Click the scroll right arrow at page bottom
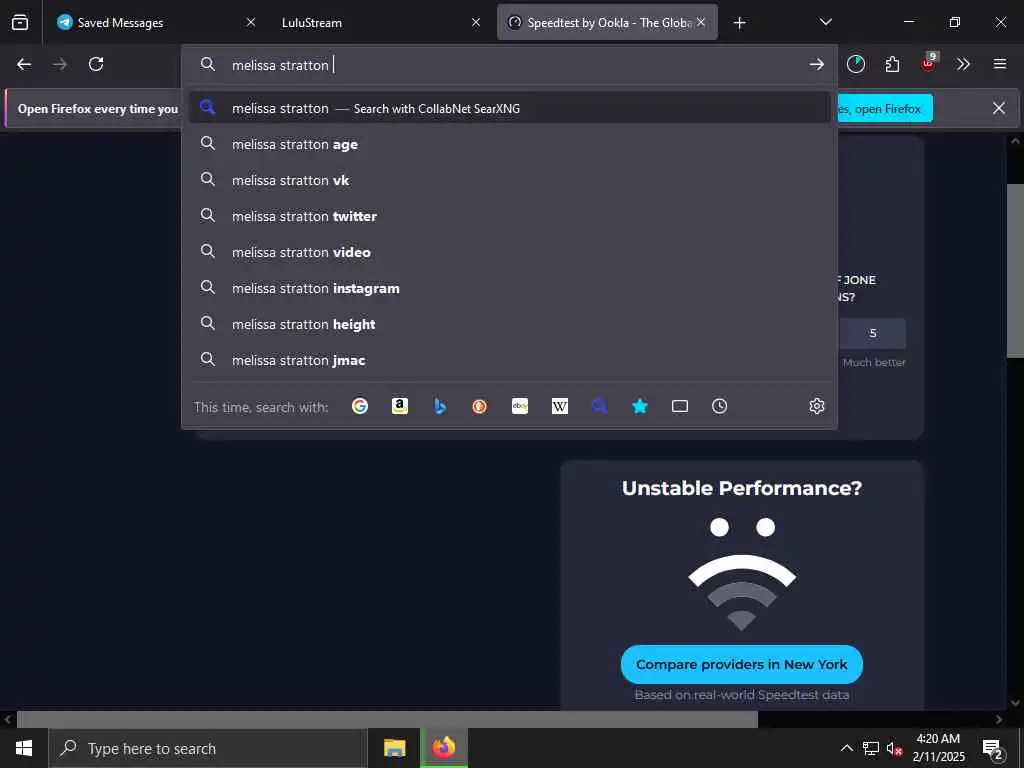This screenshot has width=1024, height=768. click(x=999, y=720)
